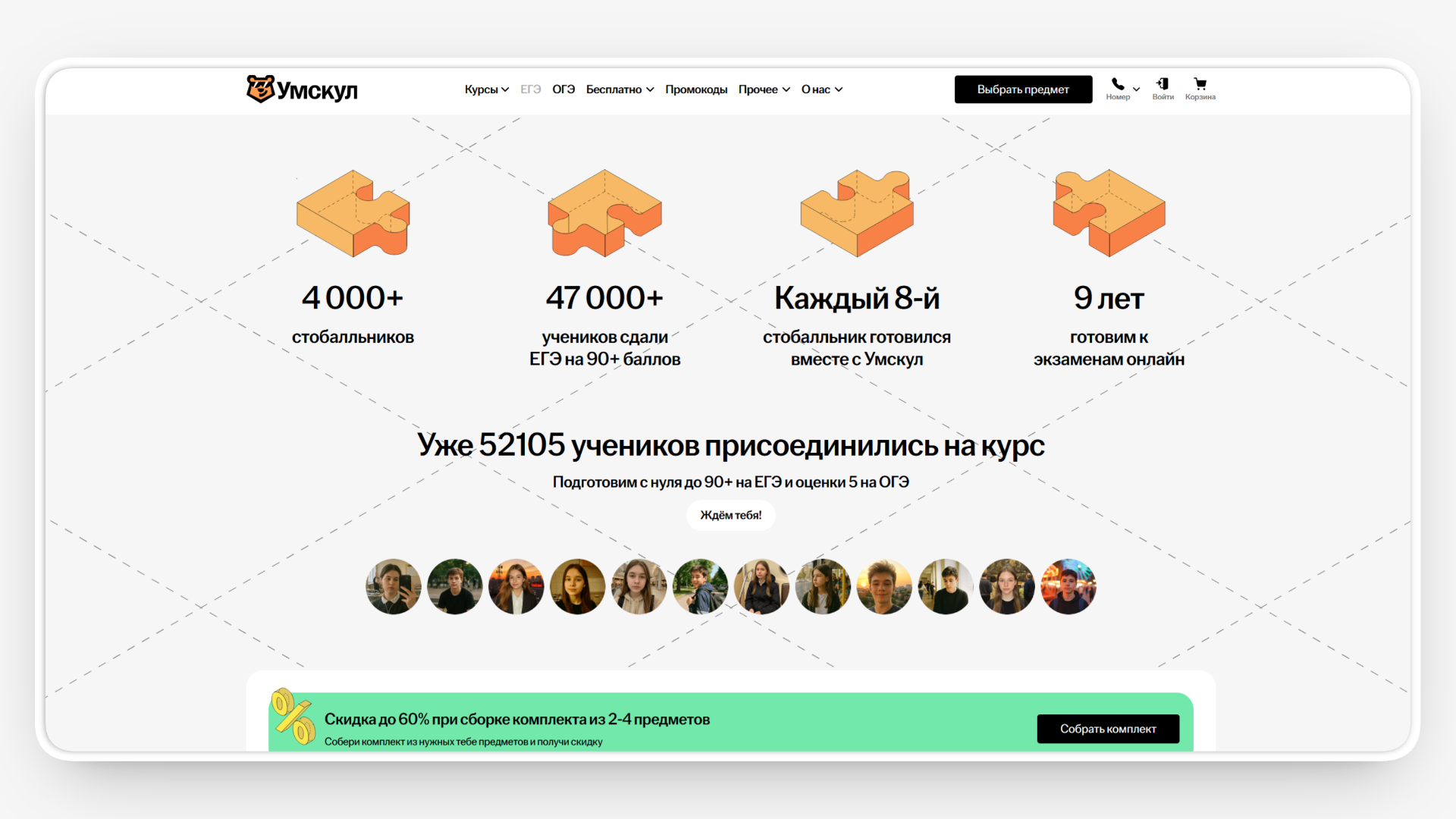This screenshot has width=1456, height=819.
Task: Select the sixth avatar with backpack outdoors
Action: click(x=701, y=587)
